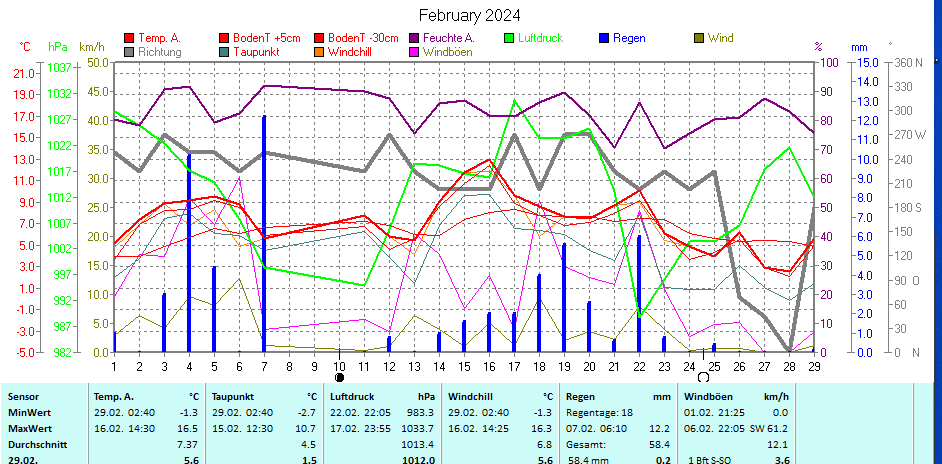Image resolution: width=942 pixels, height=464 pixels.
Task: Click the Sensor row header in table
Action: coord(23,397)
